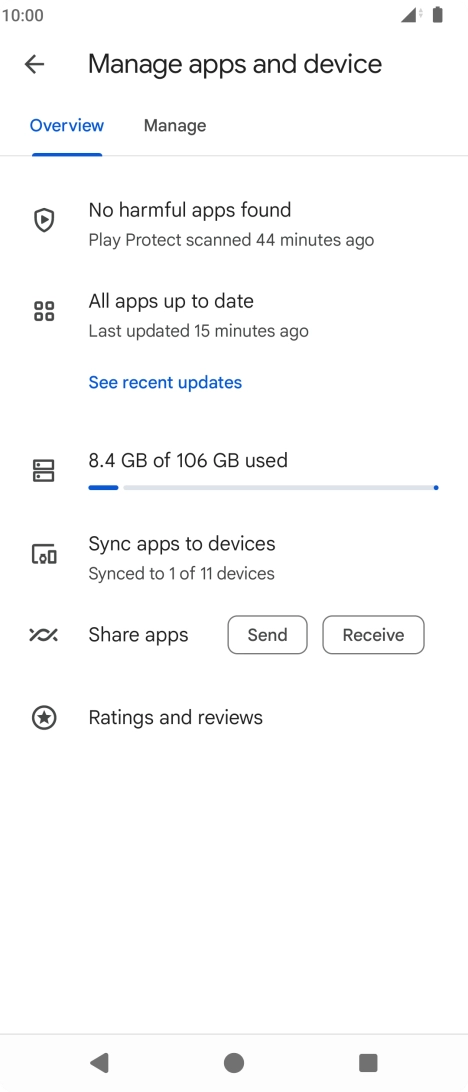Screen dimensions: 468x1092
Task: Tap the Android back triangle button
Action: (x=100, y=1063)
